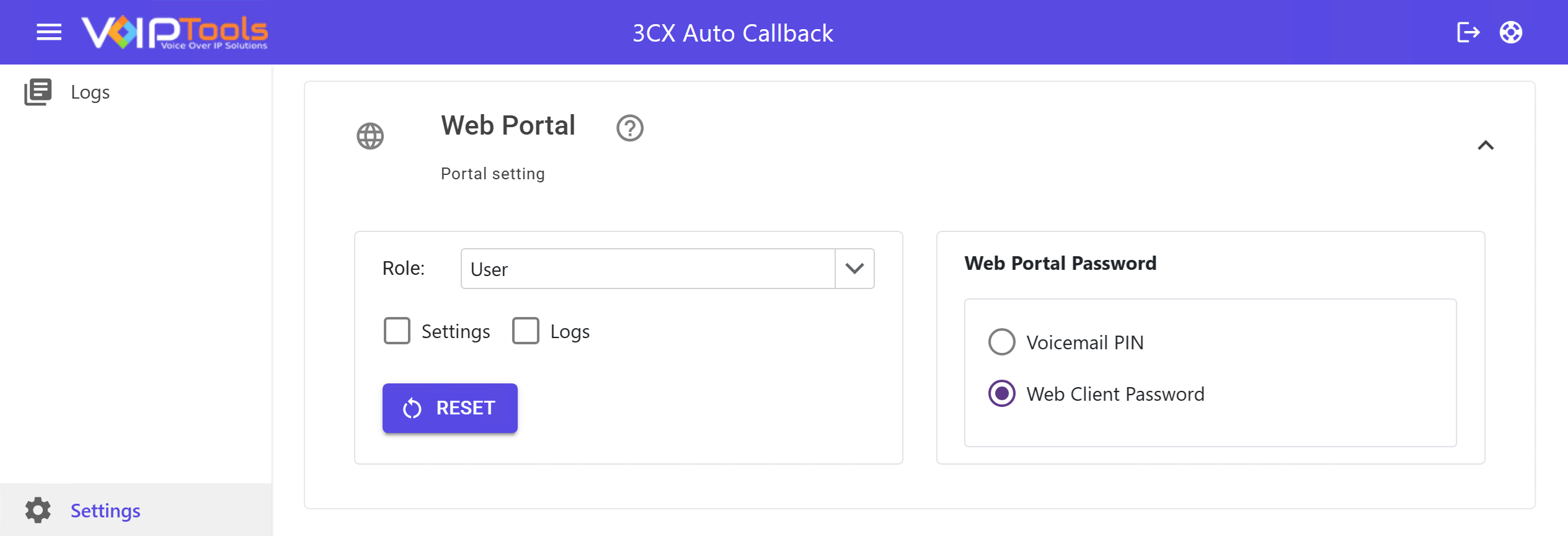Click the VoIPTools logo
This screenshot has width=1568, height=536.
click(174, 32)
